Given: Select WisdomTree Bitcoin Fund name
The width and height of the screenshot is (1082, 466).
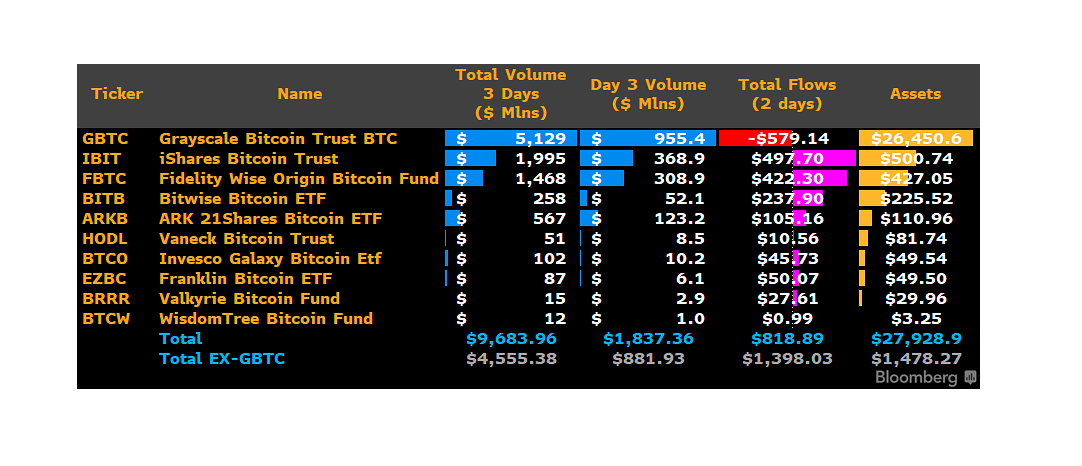Looking at the screenshot, I should pyautogui.click(x=265, y=318).
